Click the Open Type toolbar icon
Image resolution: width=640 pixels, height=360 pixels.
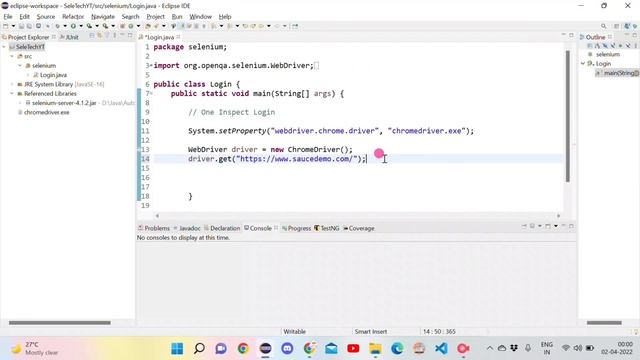click(148, 26)
